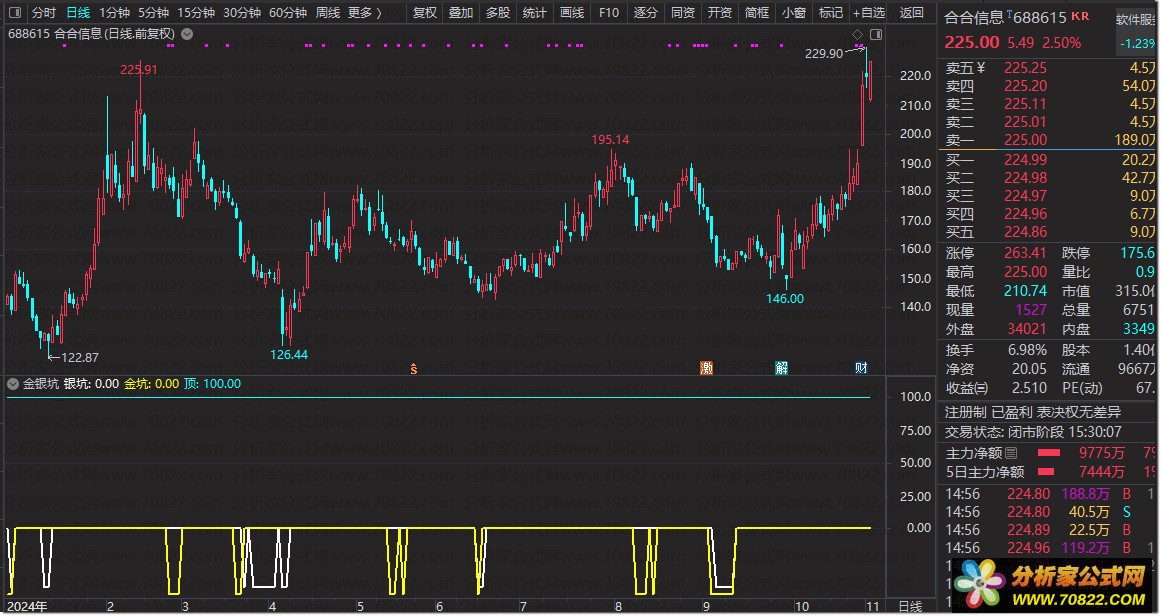Viewport: 1162px width, 616px height.
Task: Switch to 5分钟 period
Action: point(153,13)
